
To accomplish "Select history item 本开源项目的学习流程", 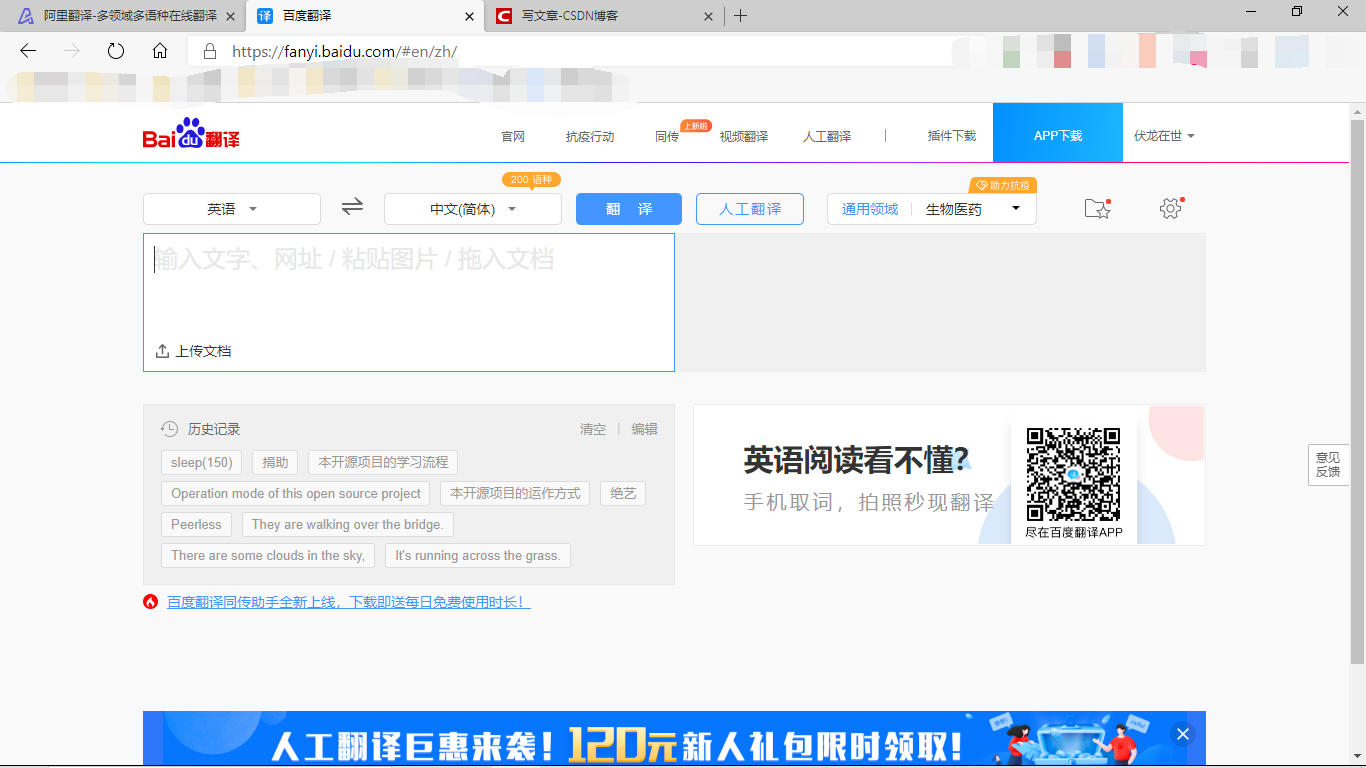I will coord(383,462).
